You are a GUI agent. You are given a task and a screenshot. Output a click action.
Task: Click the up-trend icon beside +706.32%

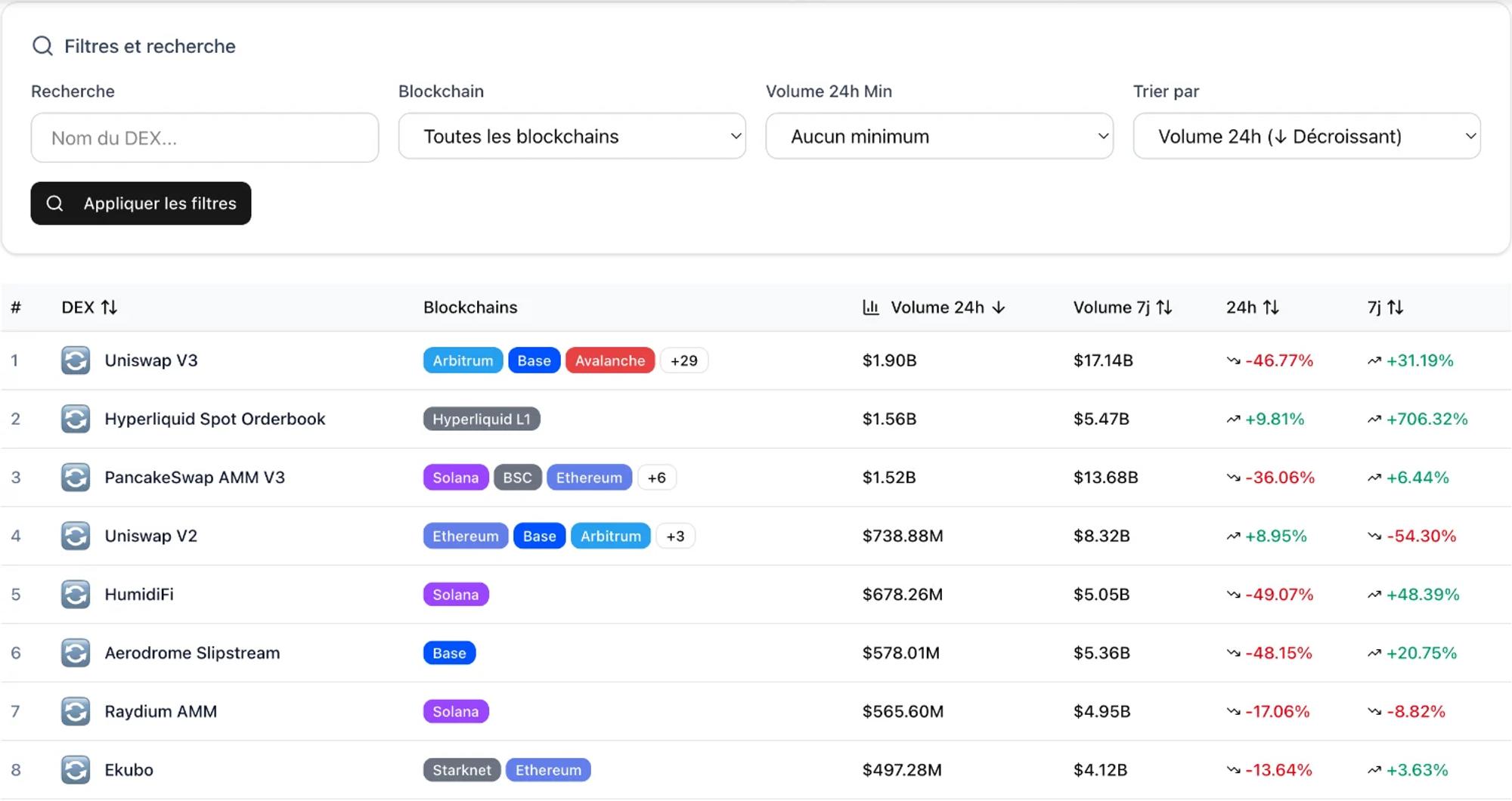(1374, 419)
